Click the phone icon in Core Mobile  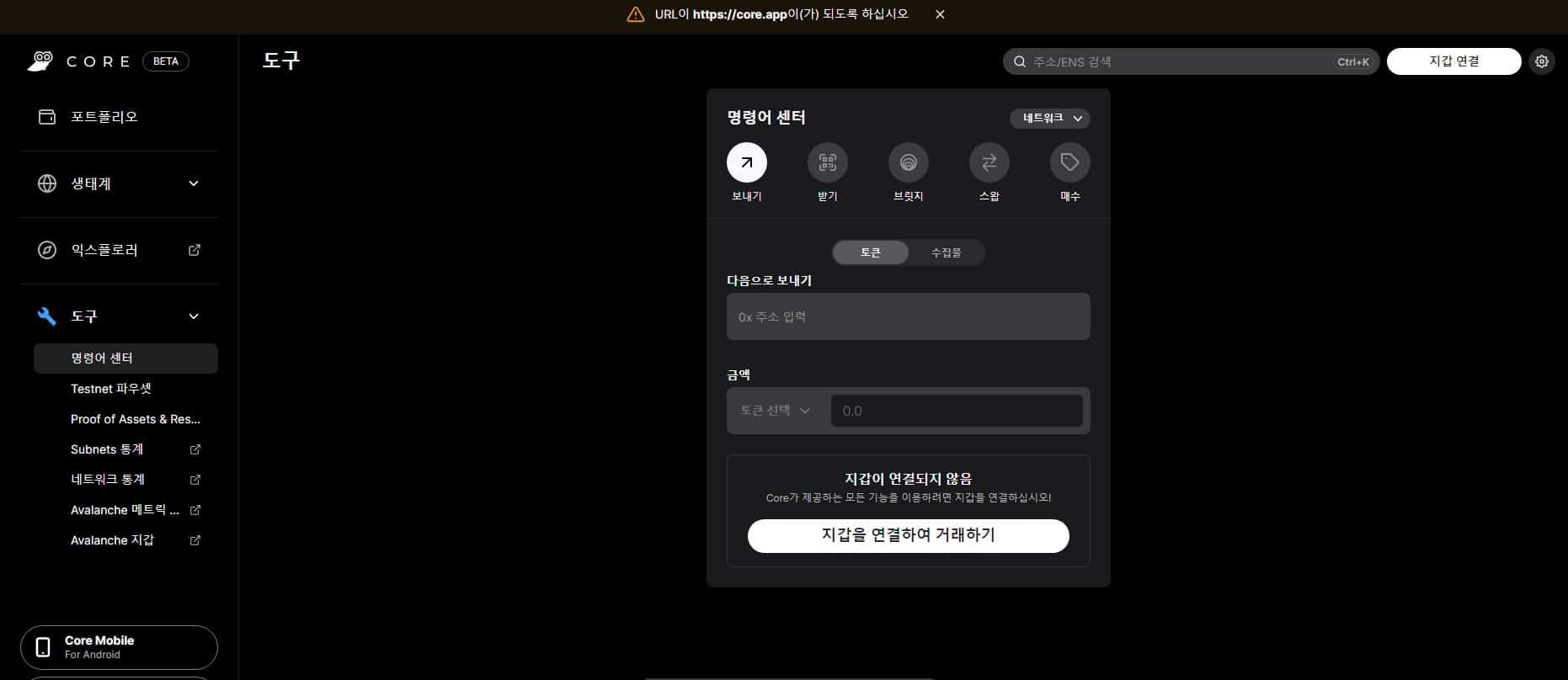pyautogui.click(x=43, y=647)
